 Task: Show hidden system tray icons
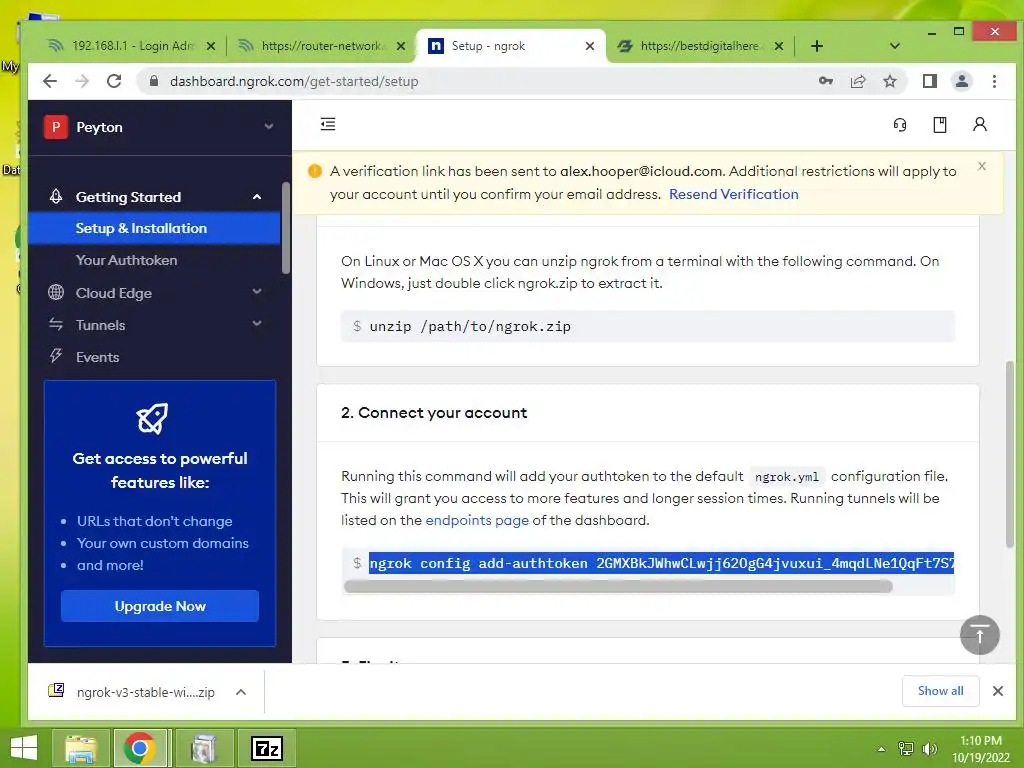tap(882, 749)
